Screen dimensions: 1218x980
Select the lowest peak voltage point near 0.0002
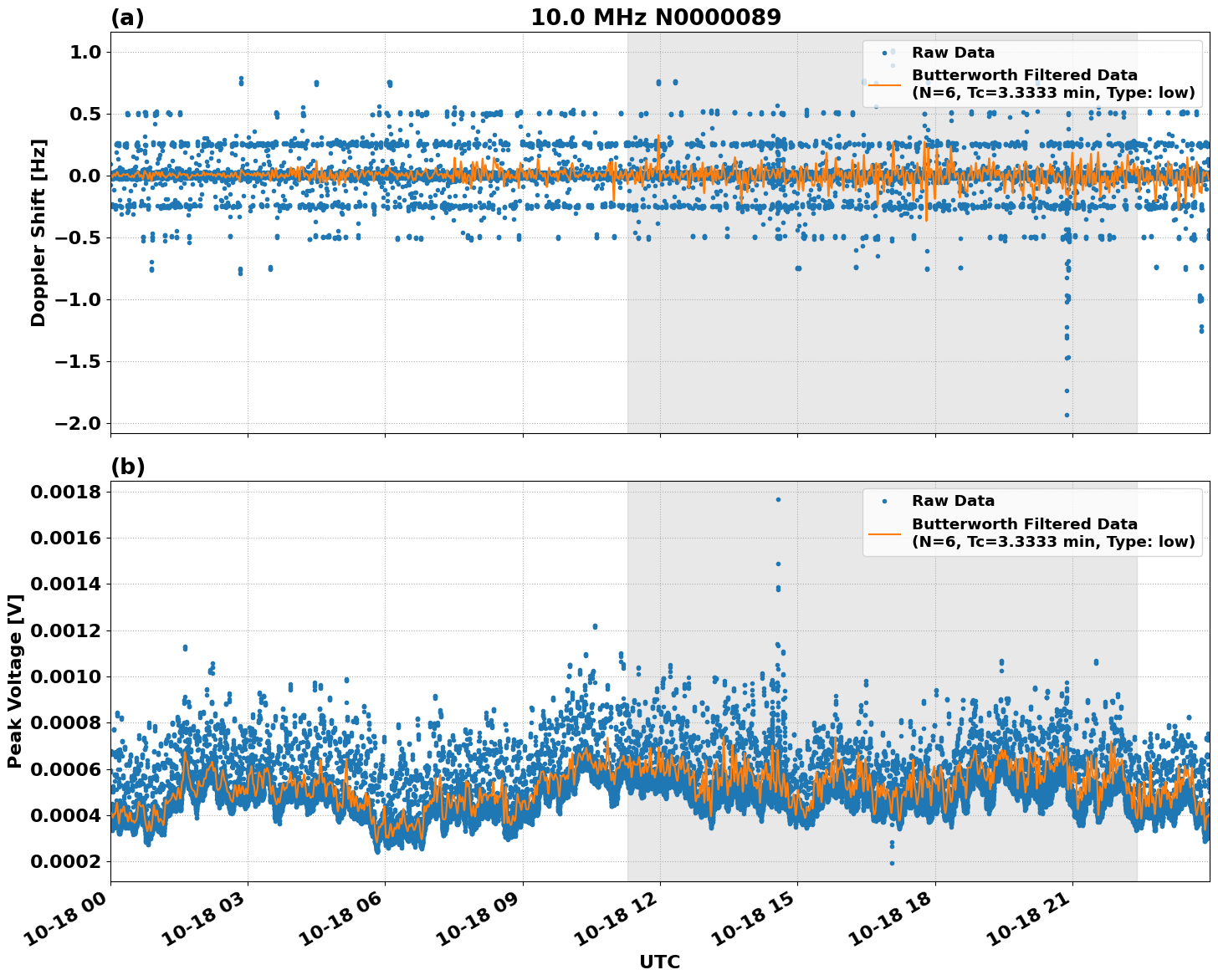pos(892,863)
